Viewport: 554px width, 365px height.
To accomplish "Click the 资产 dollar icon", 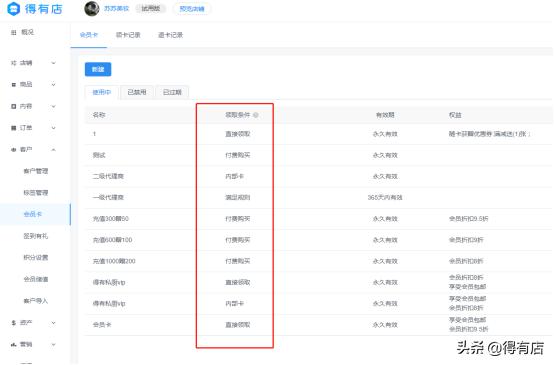I will coord(14,323).
